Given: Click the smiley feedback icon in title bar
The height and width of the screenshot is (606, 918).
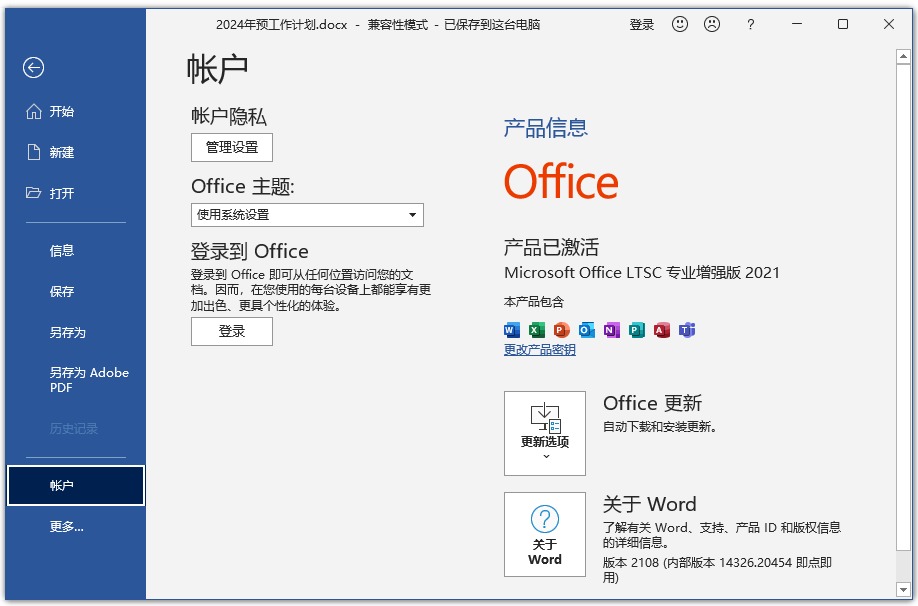Looking at the screenshot, I should [x=680, y=24].
